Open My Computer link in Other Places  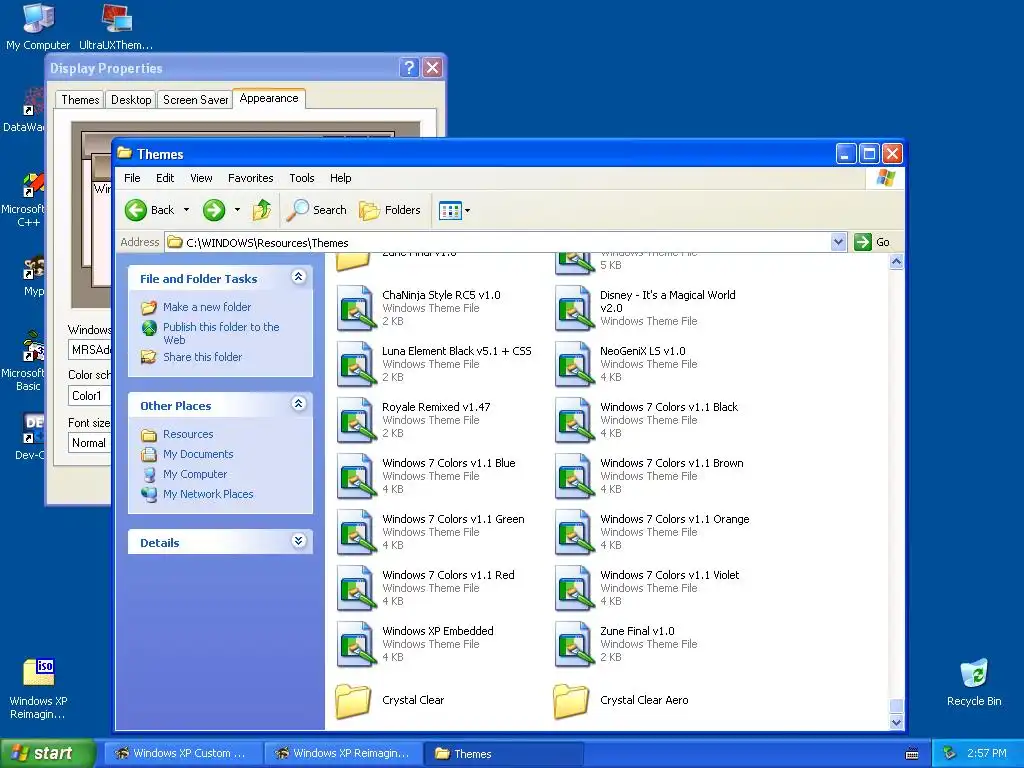coord(195,474)
